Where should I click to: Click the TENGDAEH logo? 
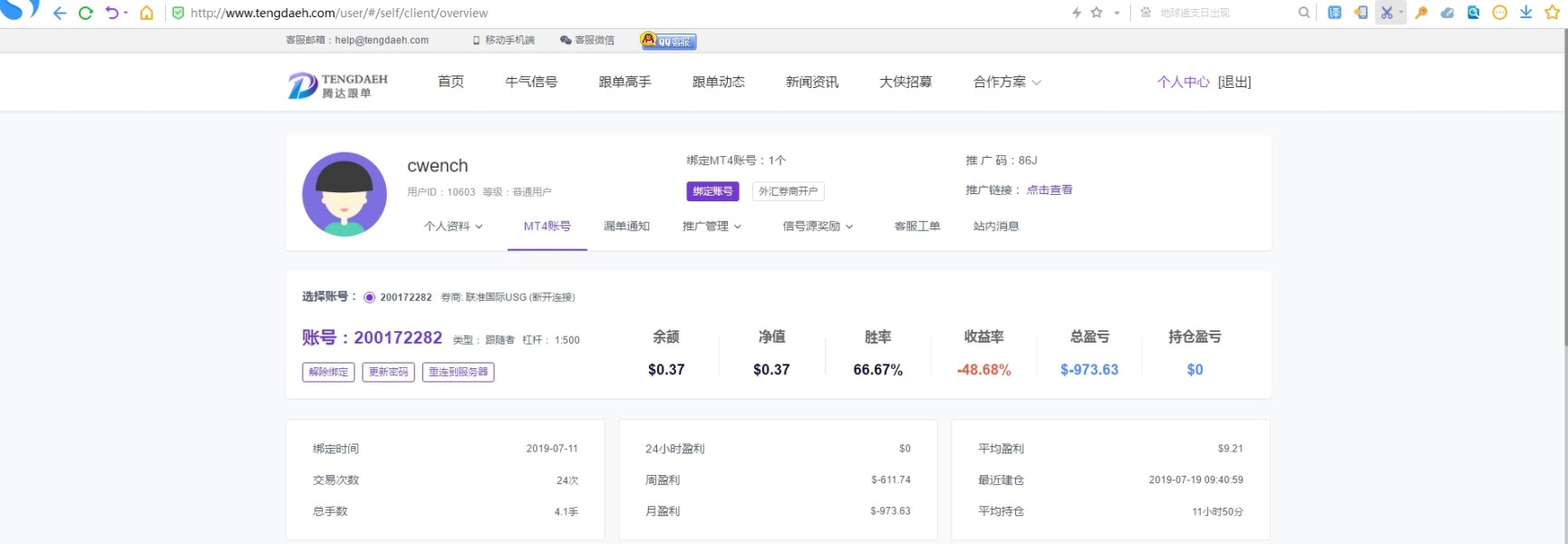(x=338, y=85)
